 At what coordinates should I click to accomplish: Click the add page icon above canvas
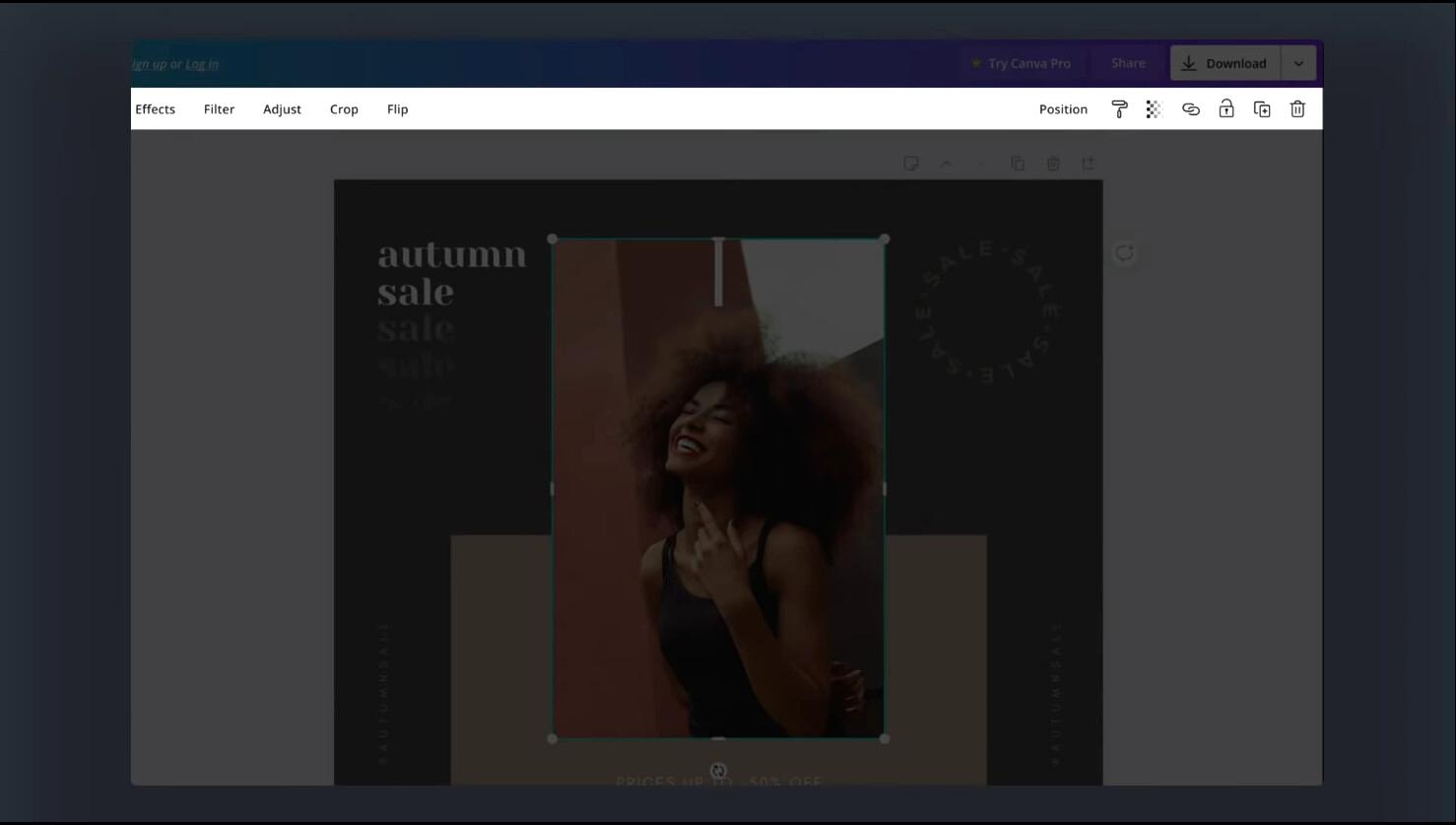(x=1089, y=164)
